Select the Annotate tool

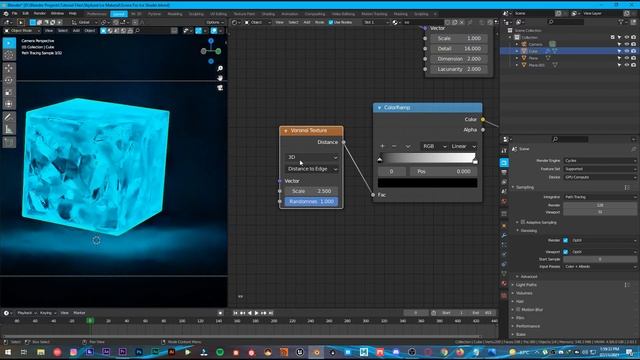[x=9, y=118]
